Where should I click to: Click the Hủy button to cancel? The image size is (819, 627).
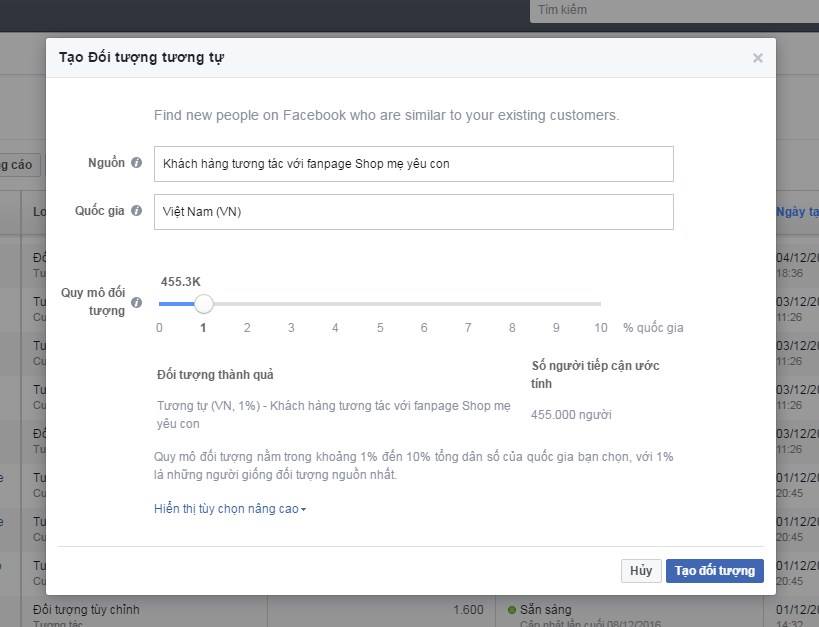pos(640,570)
